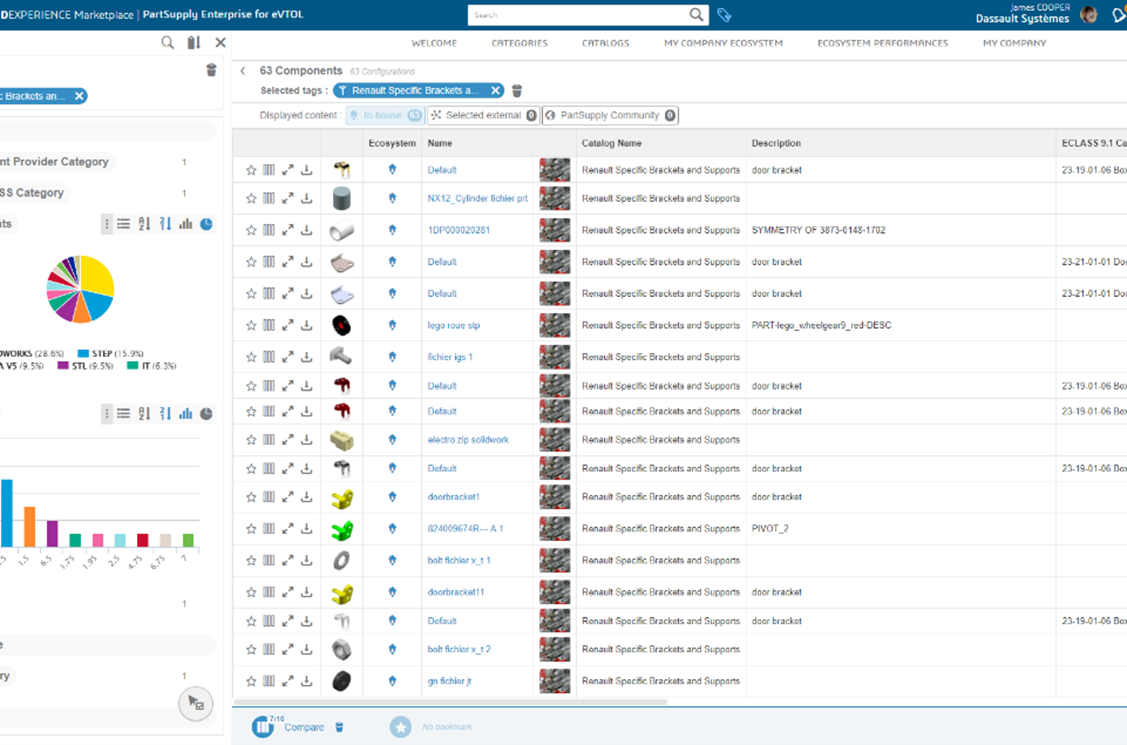1127x745 pixels.
Task: Switch the top facet chart to pie view
Action: pos(206,224)
